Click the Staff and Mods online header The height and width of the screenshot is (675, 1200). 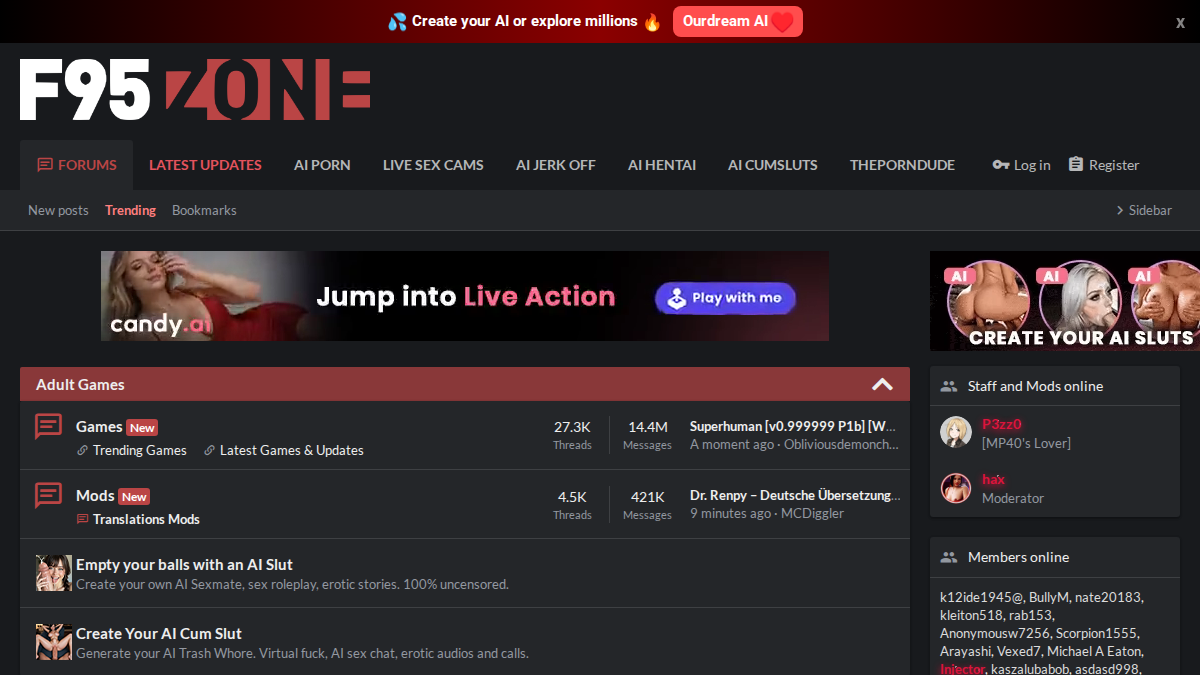[1035, 386]
